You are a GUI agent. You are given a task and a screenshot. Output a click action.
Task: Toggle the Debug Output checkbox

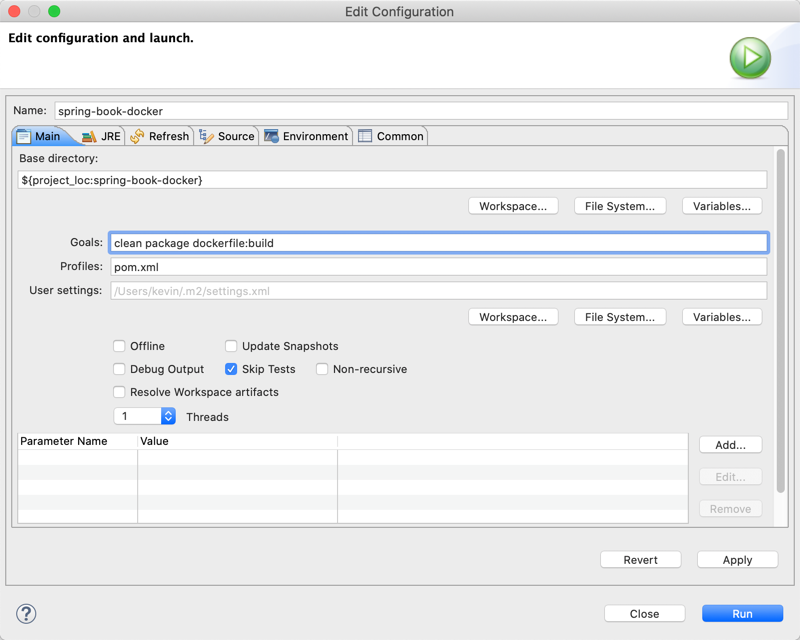click(x=119, y=369)
